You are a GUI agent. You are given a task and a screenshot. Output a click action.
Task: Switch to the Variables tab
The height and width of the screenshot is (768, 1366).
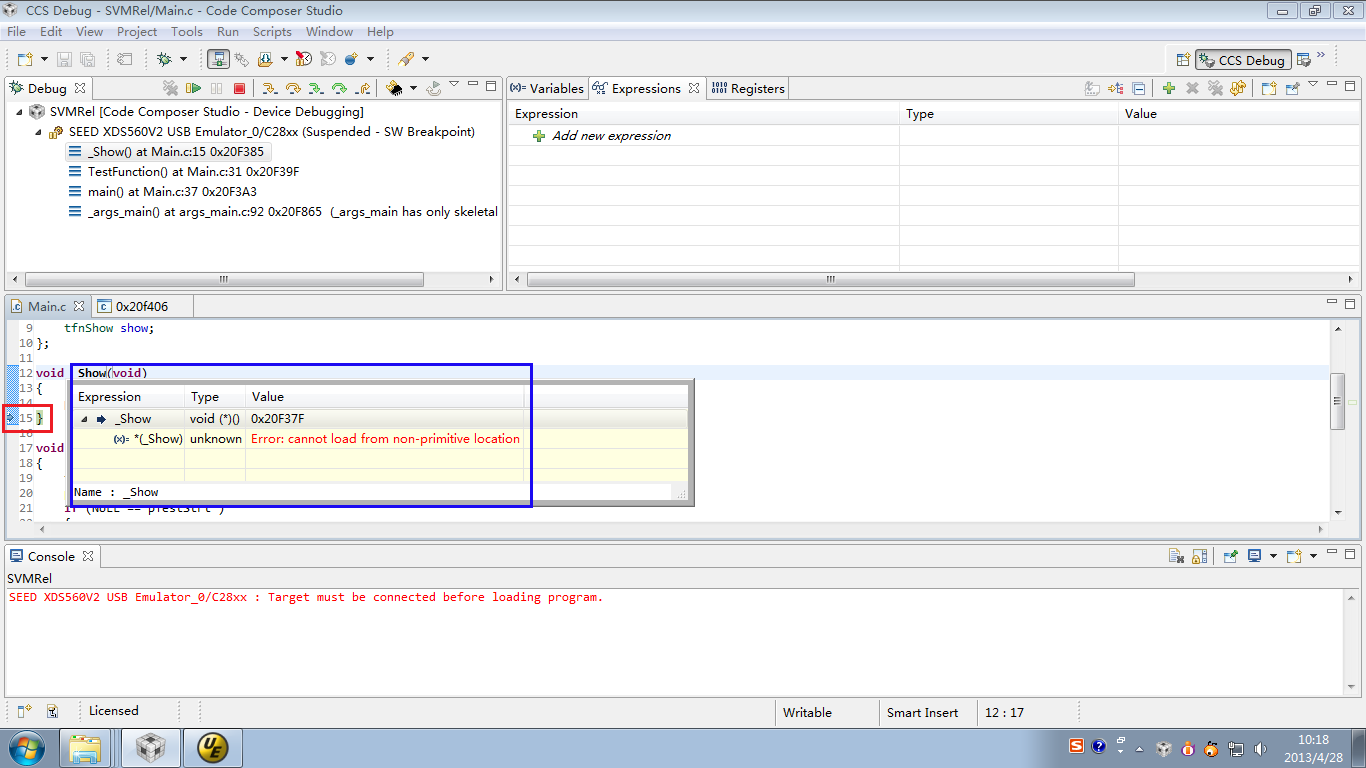pyautogui.click(x=547, y=88)
